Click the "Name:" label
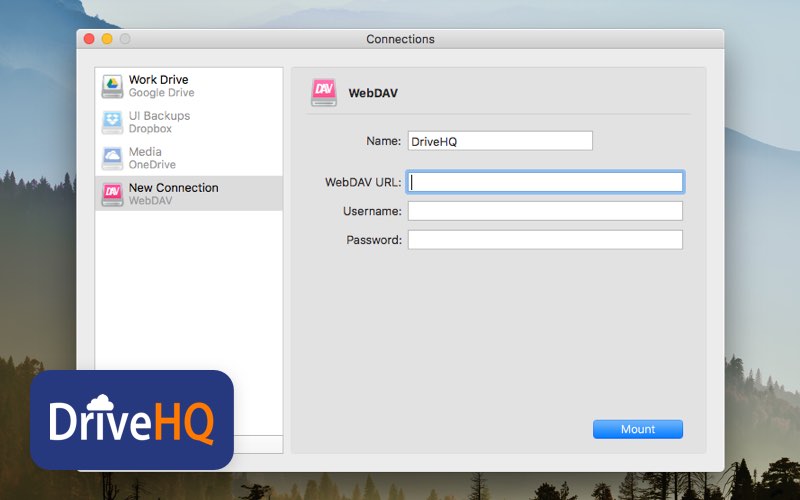This screenshot has width=800, height=500. (384, 141)
